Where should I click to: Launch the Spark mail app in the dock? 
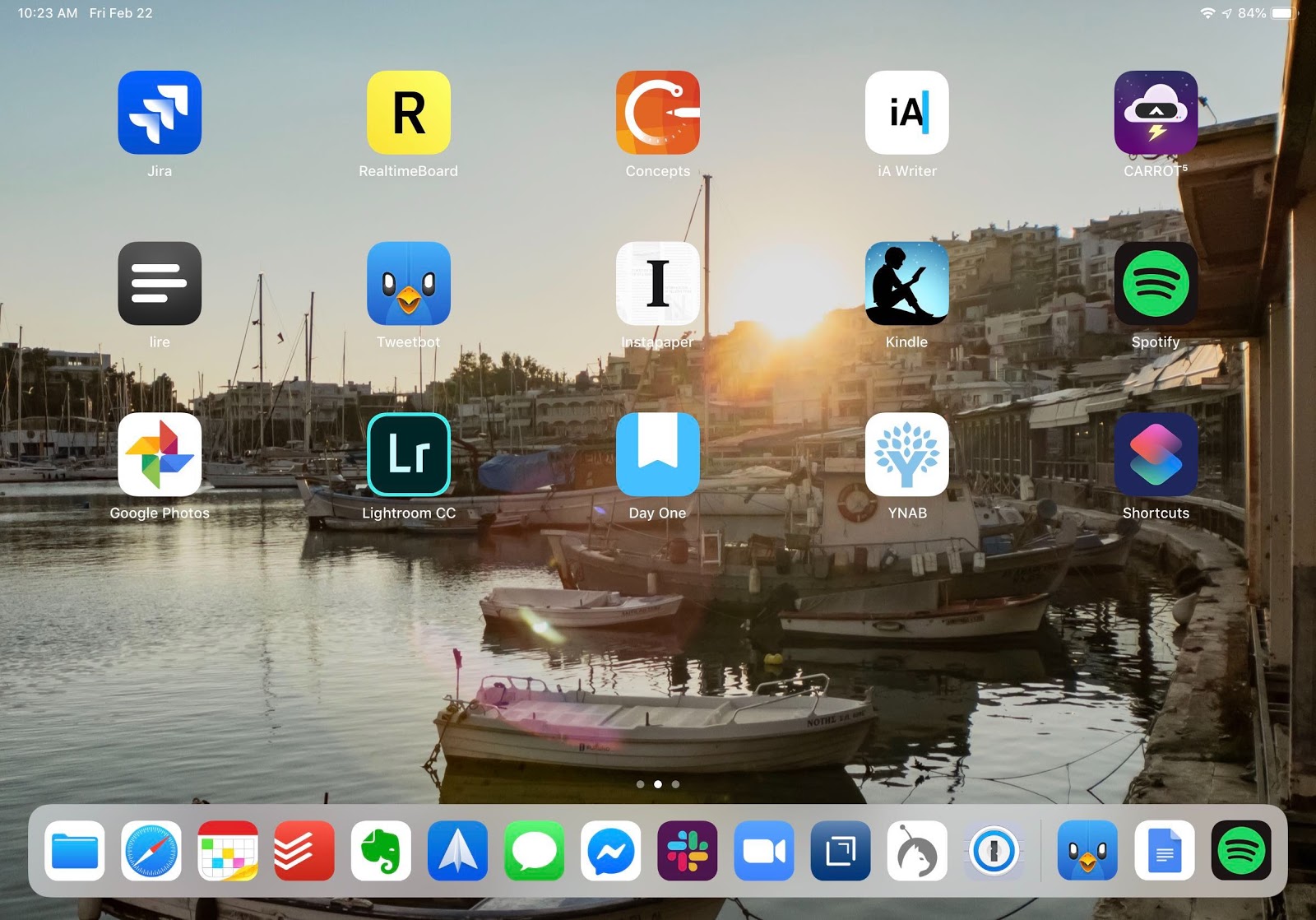pyautogui.click(x=457, y=850)
